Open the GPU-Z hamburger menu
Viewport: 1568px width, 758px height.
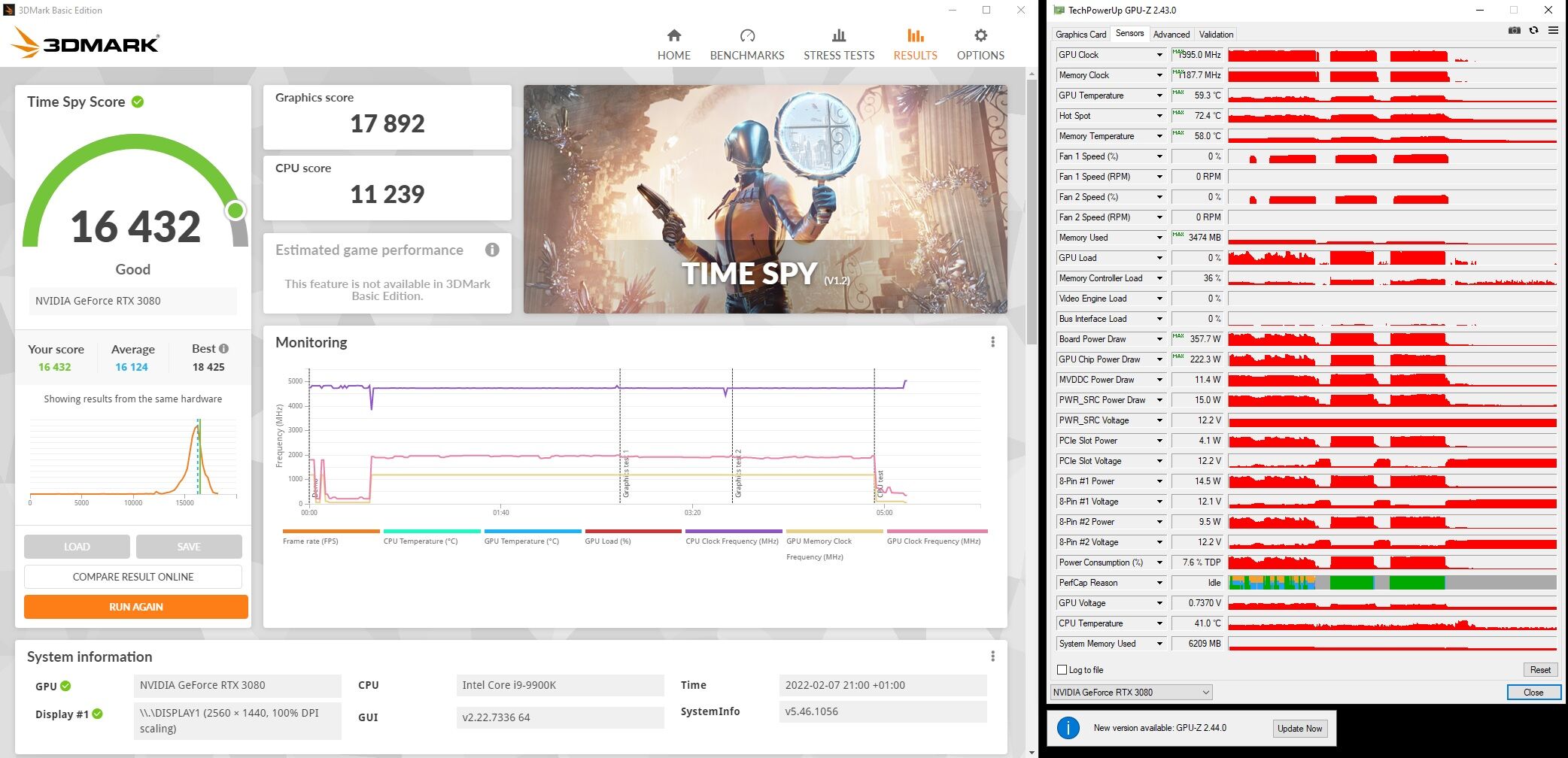[x=1553, y=31]
